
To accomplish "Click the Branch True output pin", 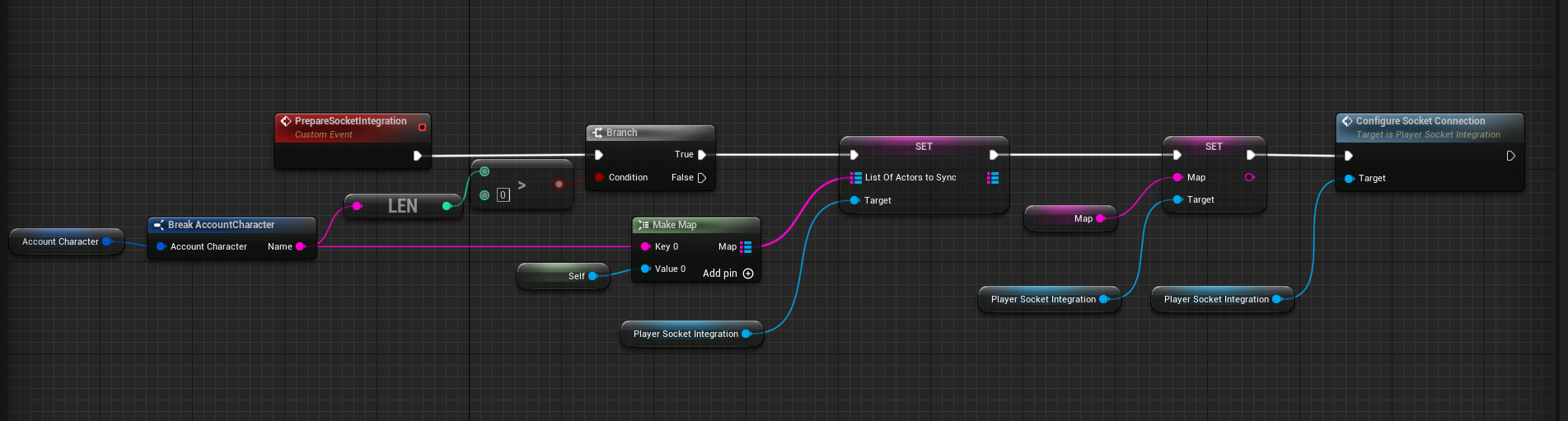I will point(702,154).
